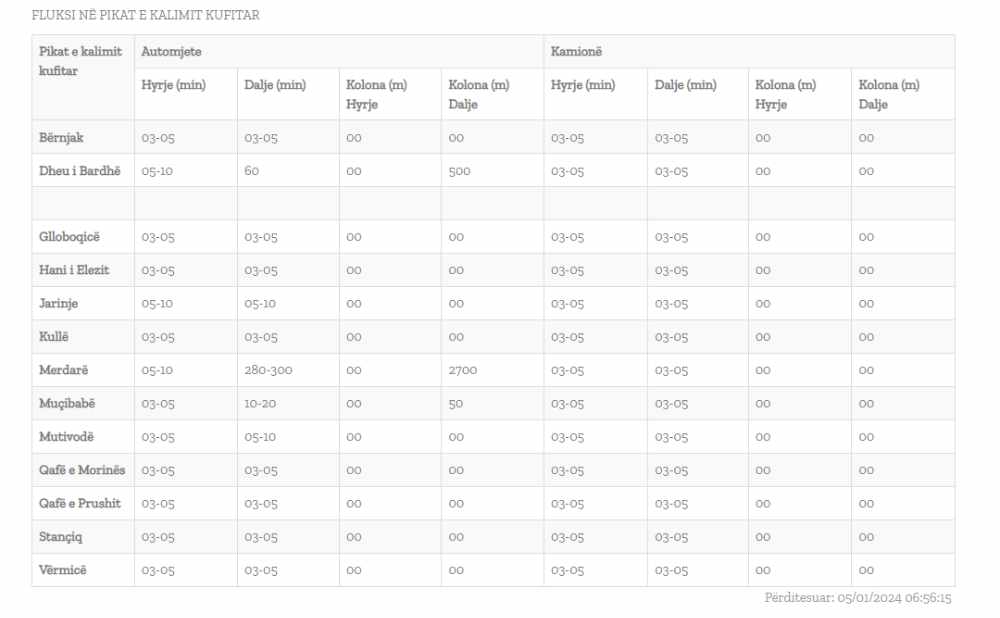
Task: Select the 2700 queue length cell
Action: point(463,370)
